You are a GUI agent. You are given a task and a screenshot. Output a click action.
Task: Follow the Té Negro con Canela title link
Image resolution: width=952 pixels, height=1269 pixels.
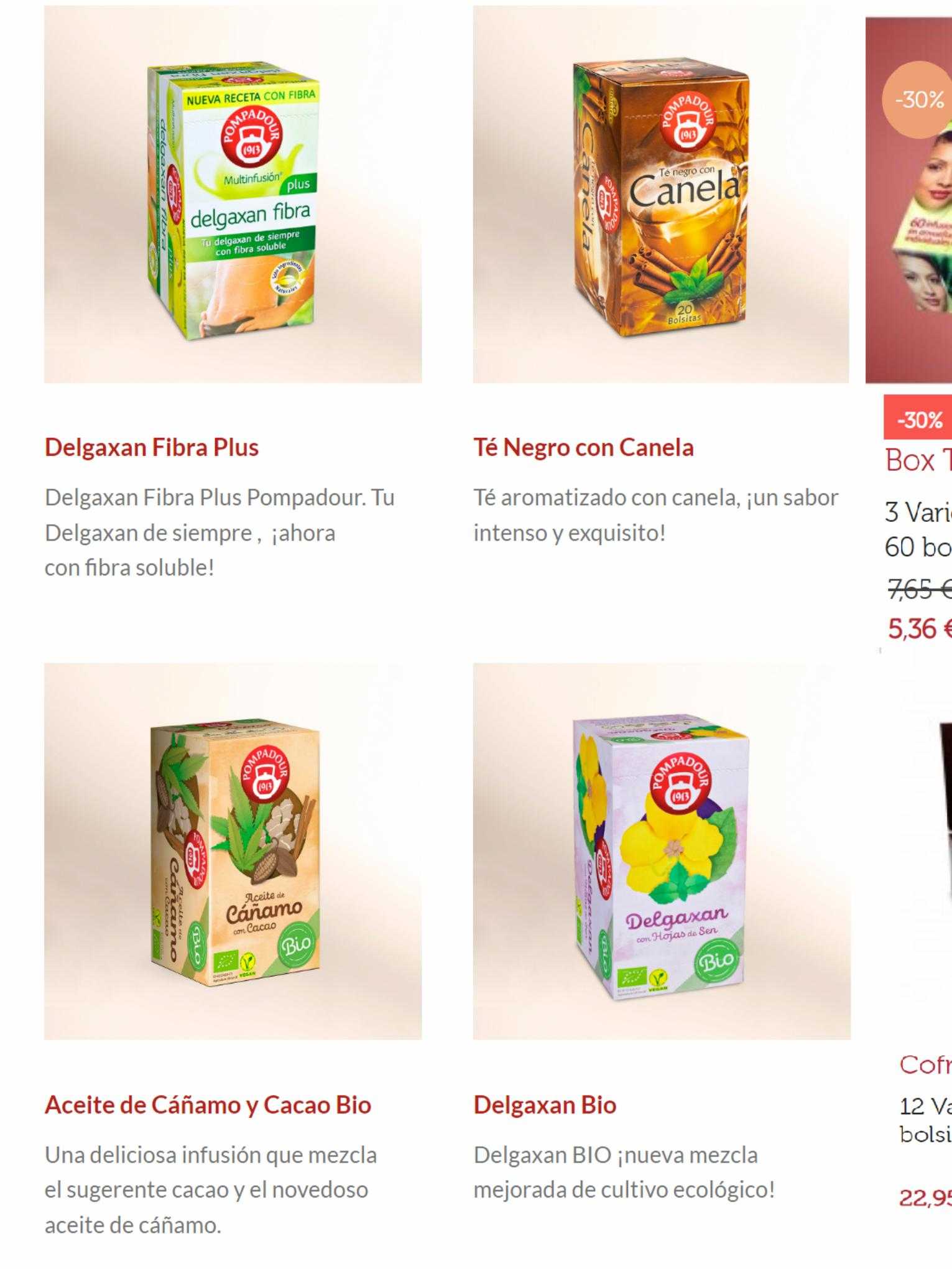pos(583,447)
